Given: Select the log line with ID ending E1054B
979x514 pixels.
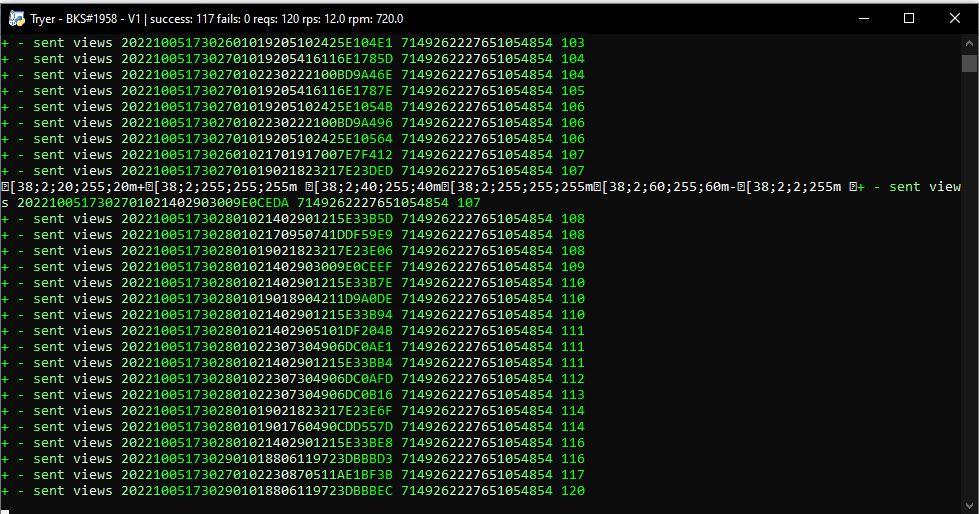Looking at the screenshot, I should click(293, 107).
